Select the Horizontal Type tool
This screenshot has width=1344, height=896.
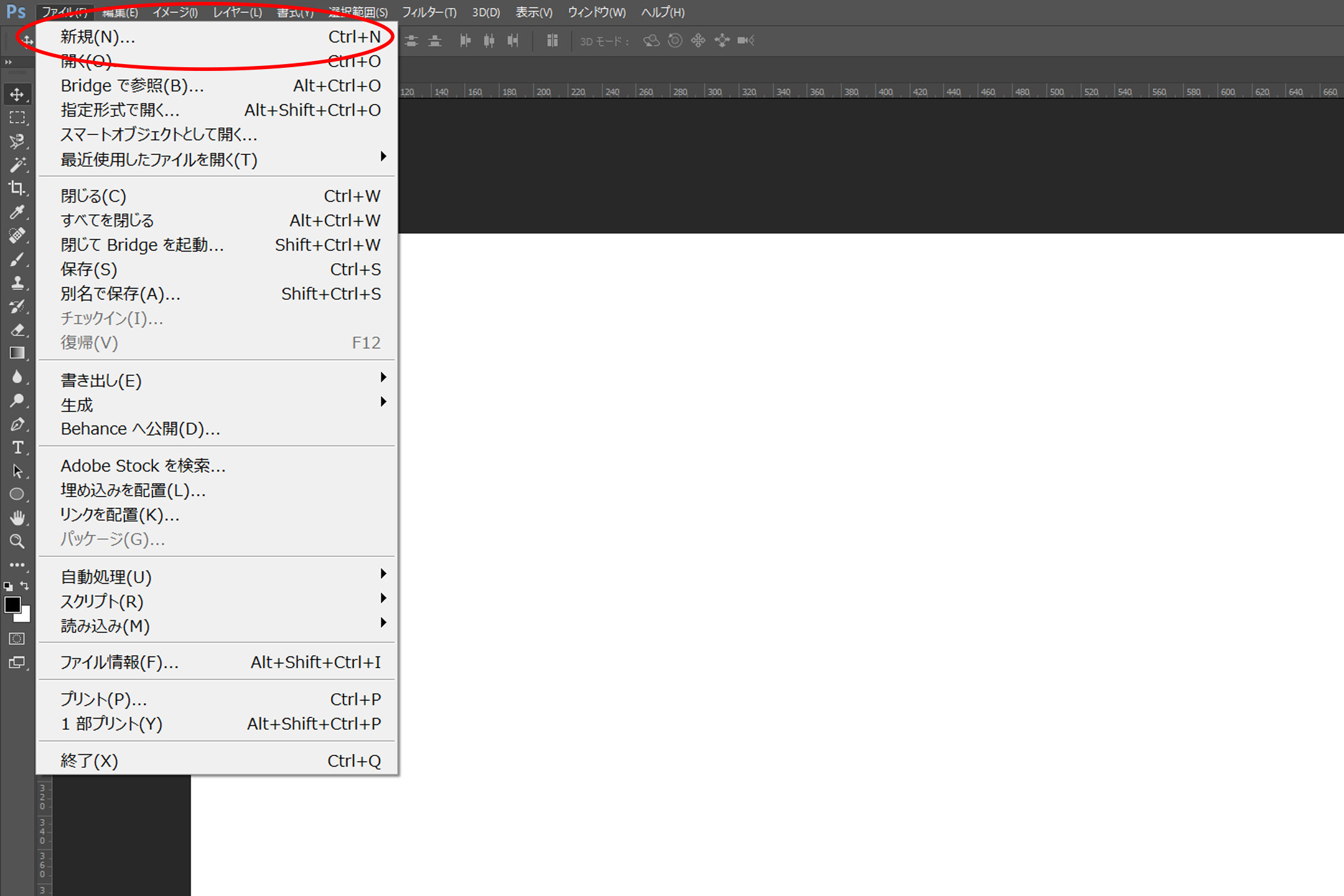click(x=17, y=448)
